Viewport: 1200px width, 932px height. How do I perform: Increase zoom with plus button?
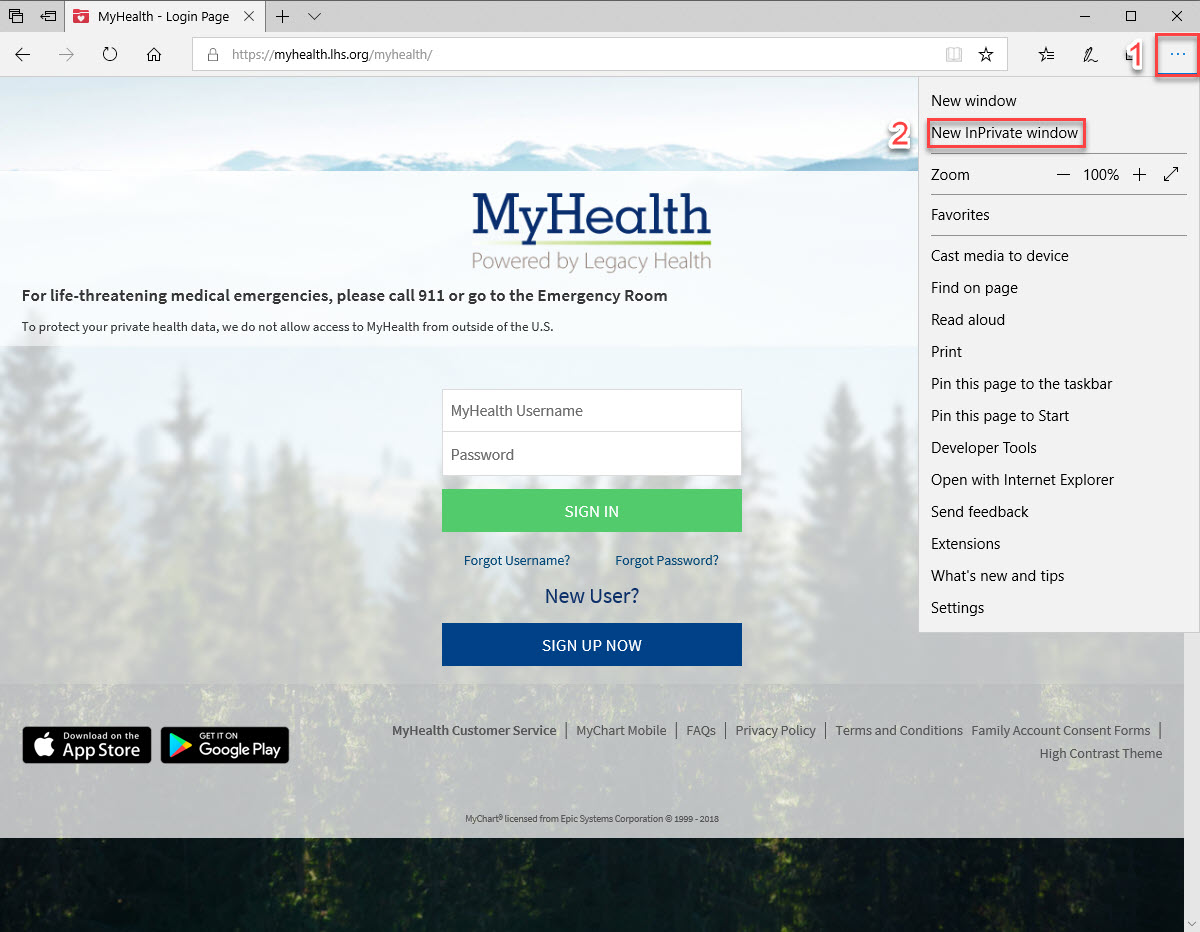click(x=1139, y=175)
